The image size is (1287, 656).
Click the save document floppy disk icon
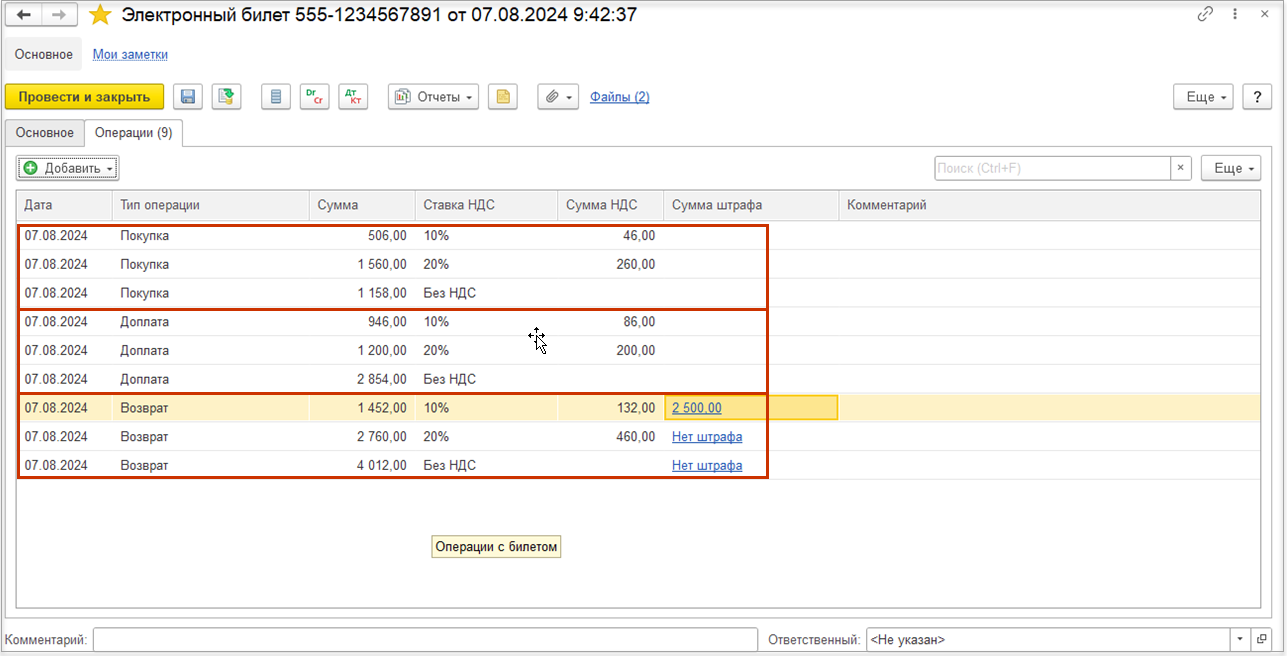[188, 97]
